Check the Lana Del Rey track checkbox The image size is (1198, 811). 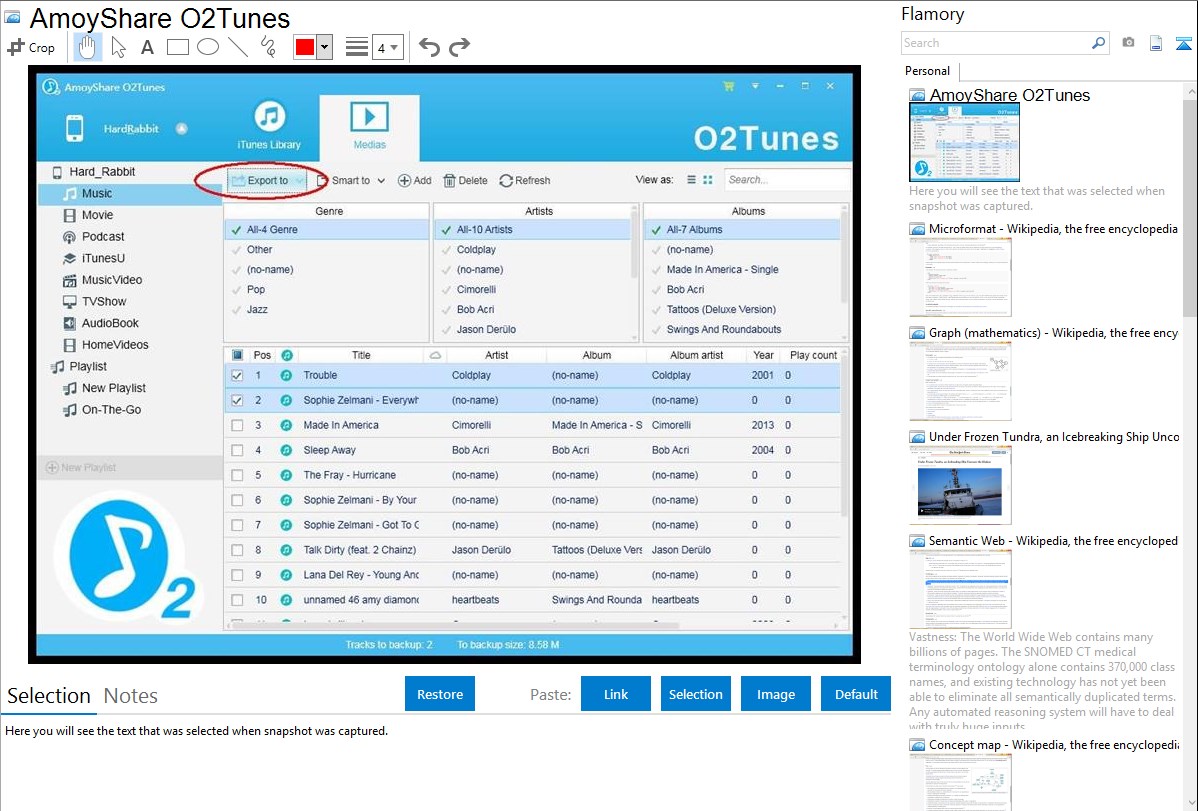pos(238,575)
